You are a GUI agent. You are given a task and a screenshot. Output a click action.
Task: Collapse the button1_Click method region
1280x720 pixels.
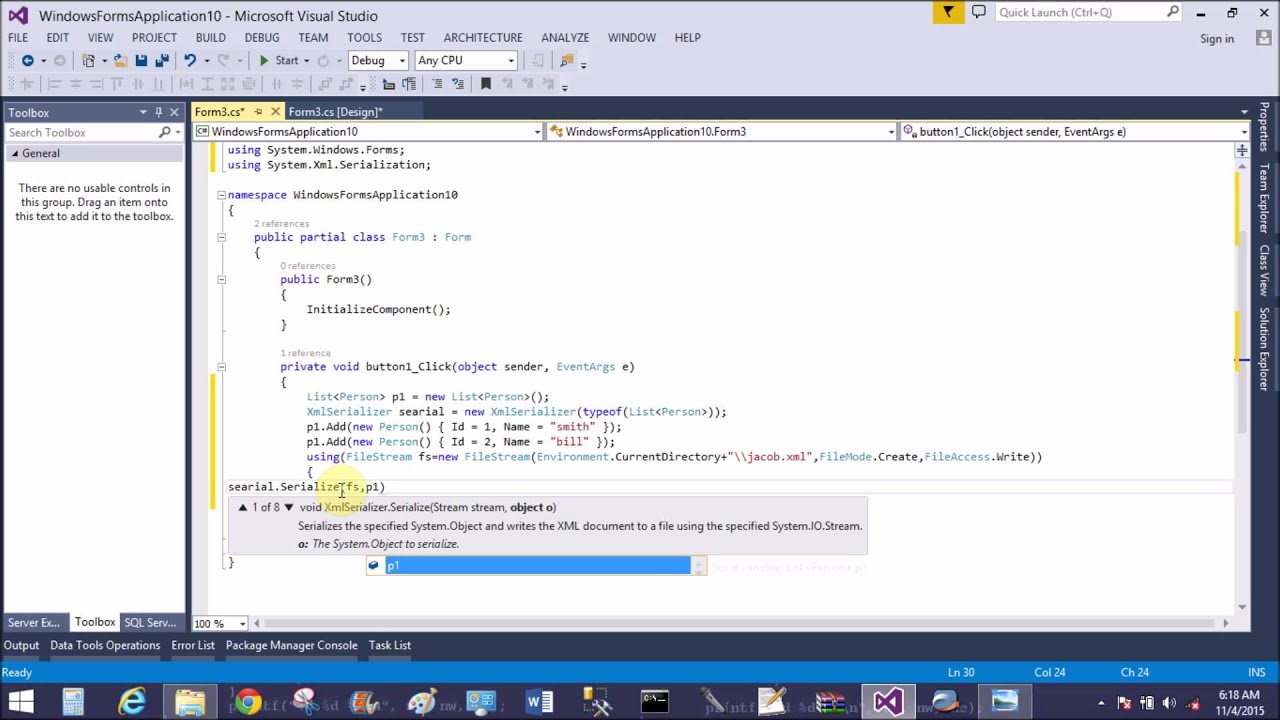click(222, 367)
